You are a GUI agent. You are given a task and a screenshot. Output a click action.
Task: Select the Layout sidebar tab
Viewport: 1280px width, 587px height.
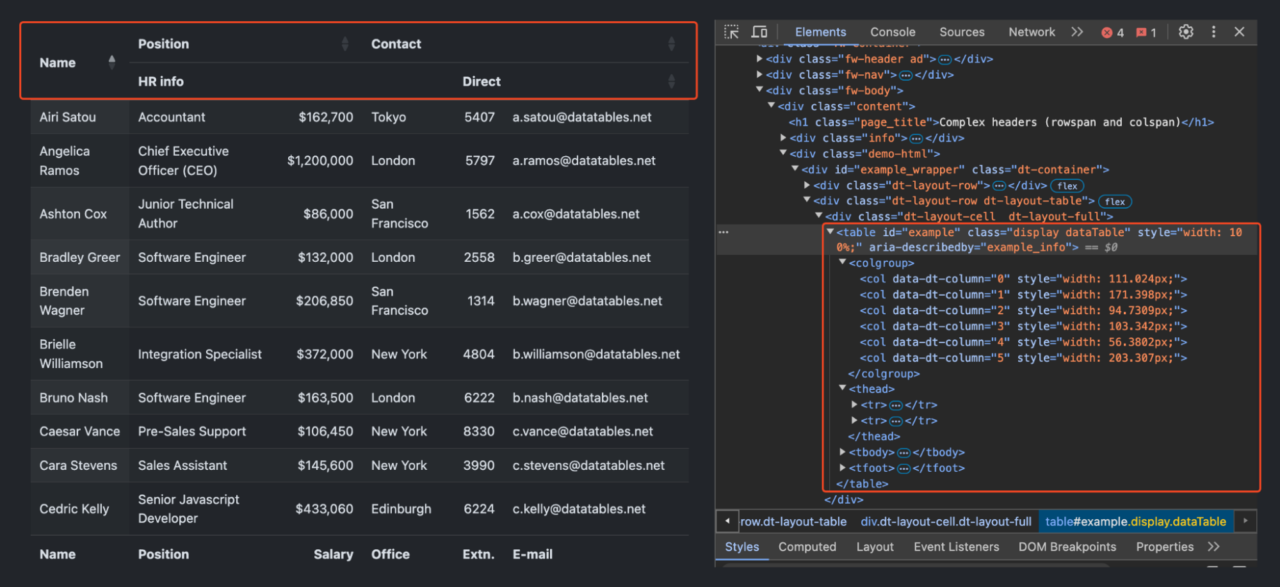click(875, 547)
